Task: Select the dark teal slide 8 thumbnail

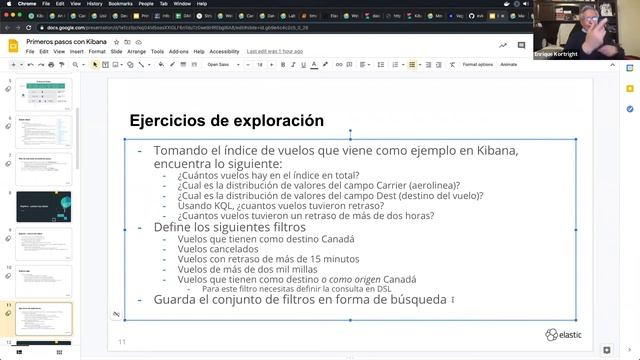Action: coord(44,207)
